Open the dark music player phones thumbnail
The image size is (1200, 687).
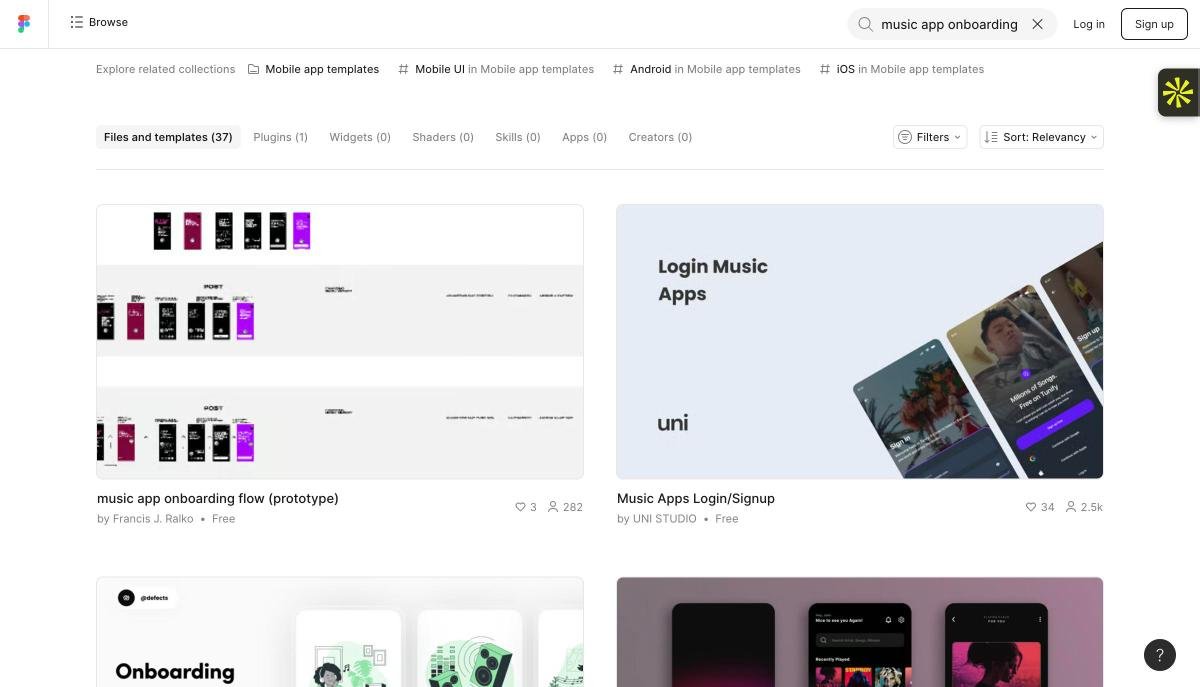[x=860, y=632]
